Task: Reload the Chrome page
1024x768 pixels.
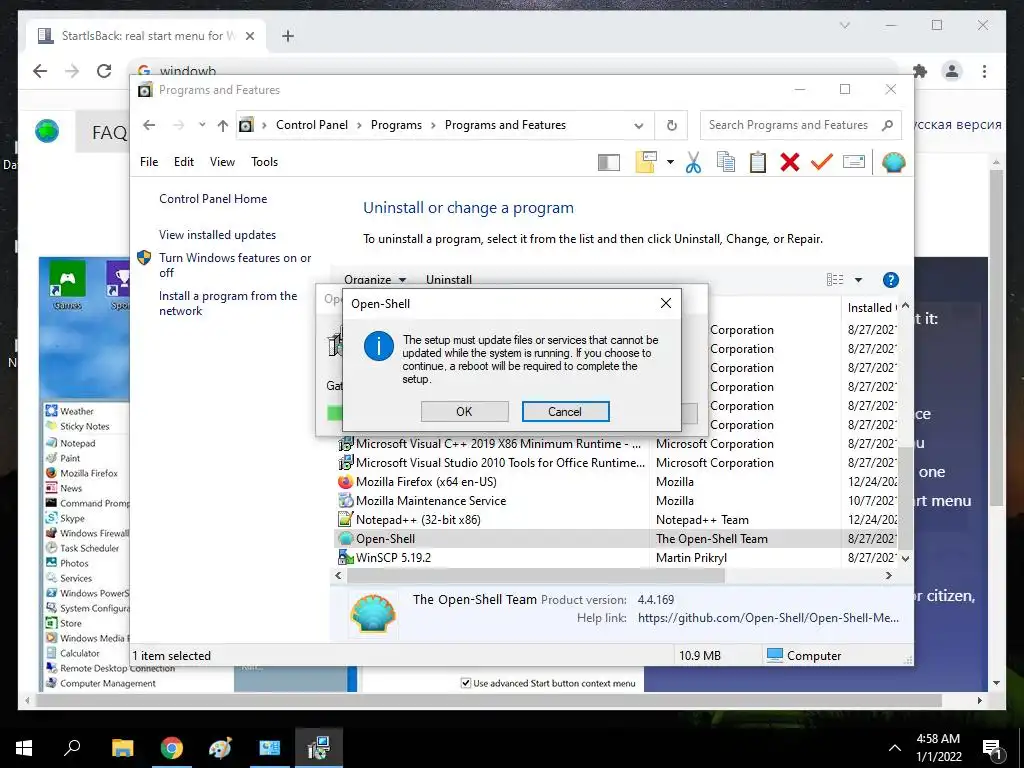Action: 104,71
